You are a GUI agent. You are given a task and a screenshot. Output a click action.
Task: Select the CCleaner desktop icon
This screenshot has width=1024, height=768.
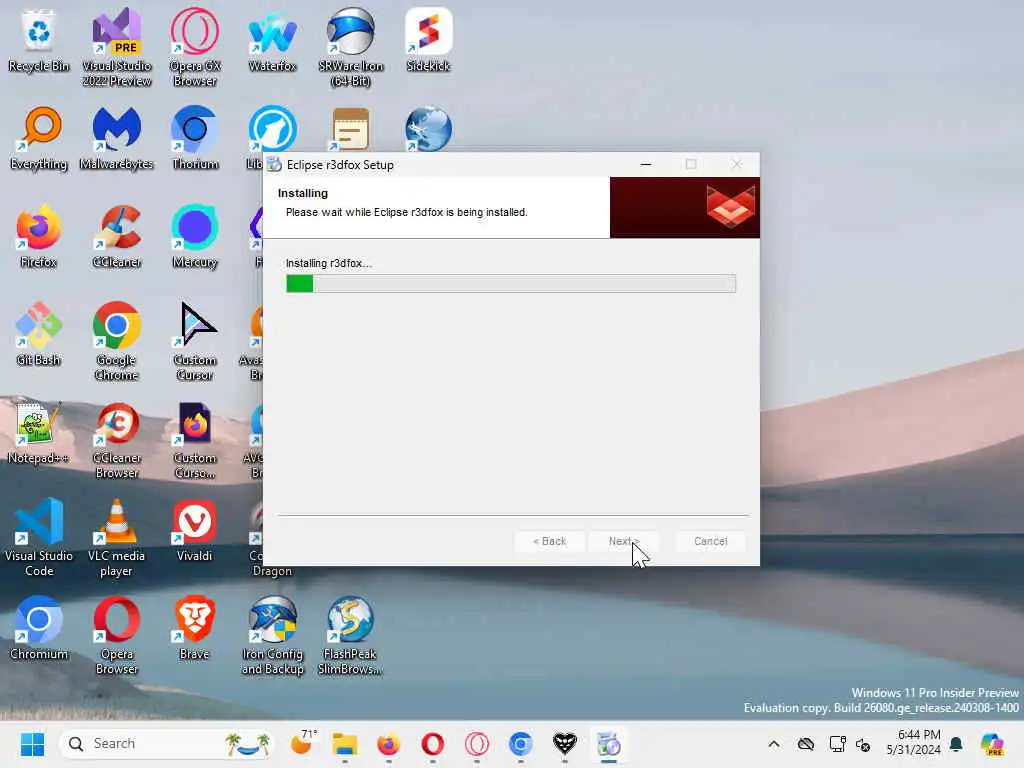116,237
